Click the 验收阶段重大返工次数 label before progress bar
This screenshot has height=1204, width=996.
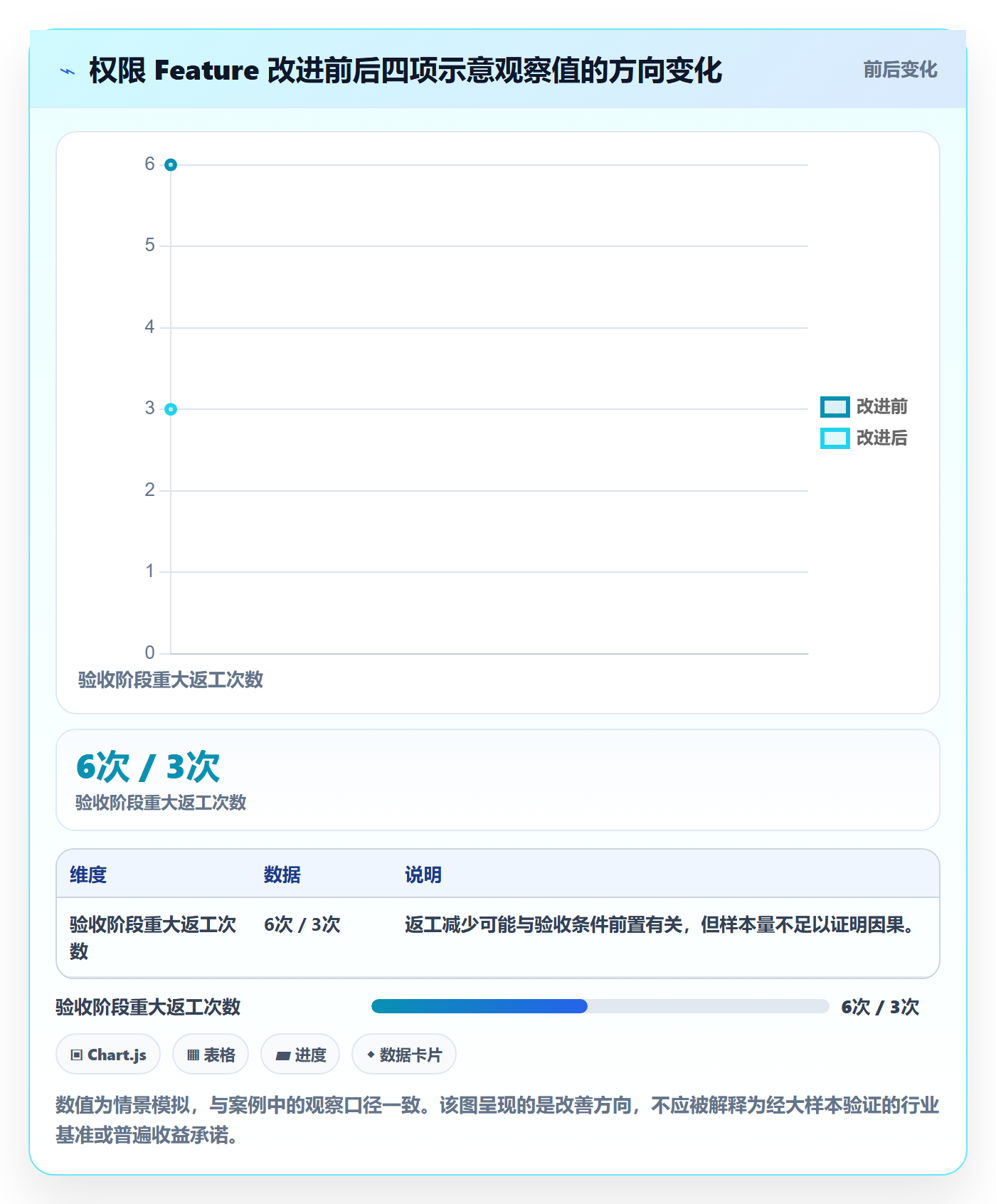click(148, 1007)
